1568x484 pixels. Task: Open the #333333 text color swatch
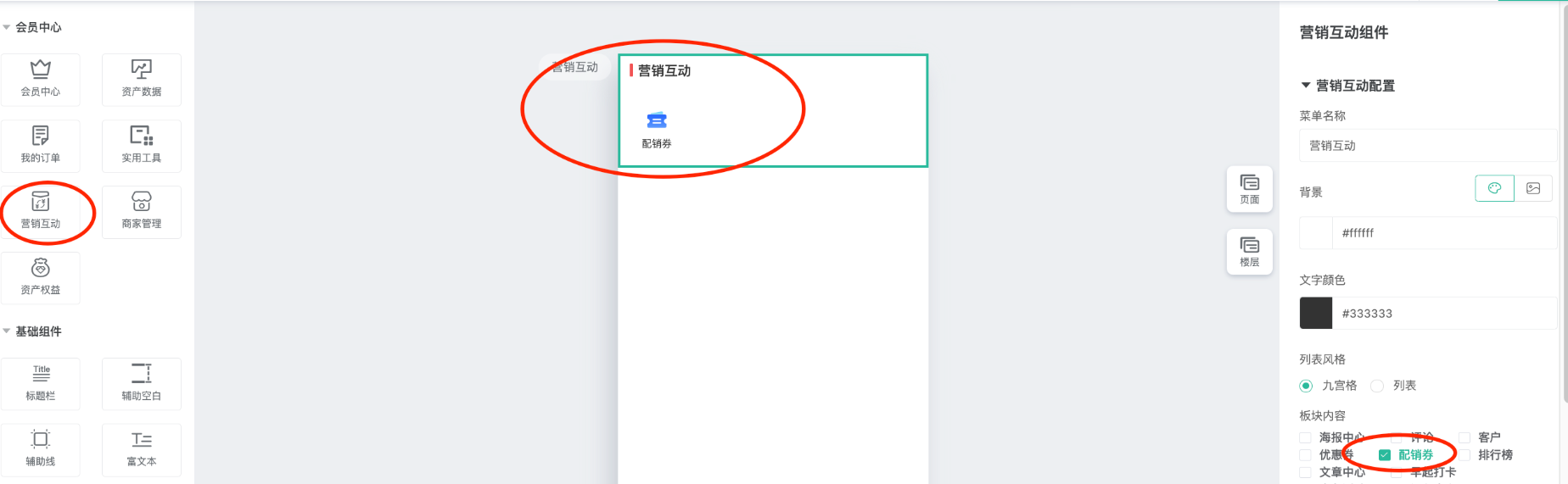click(1316, 313)
